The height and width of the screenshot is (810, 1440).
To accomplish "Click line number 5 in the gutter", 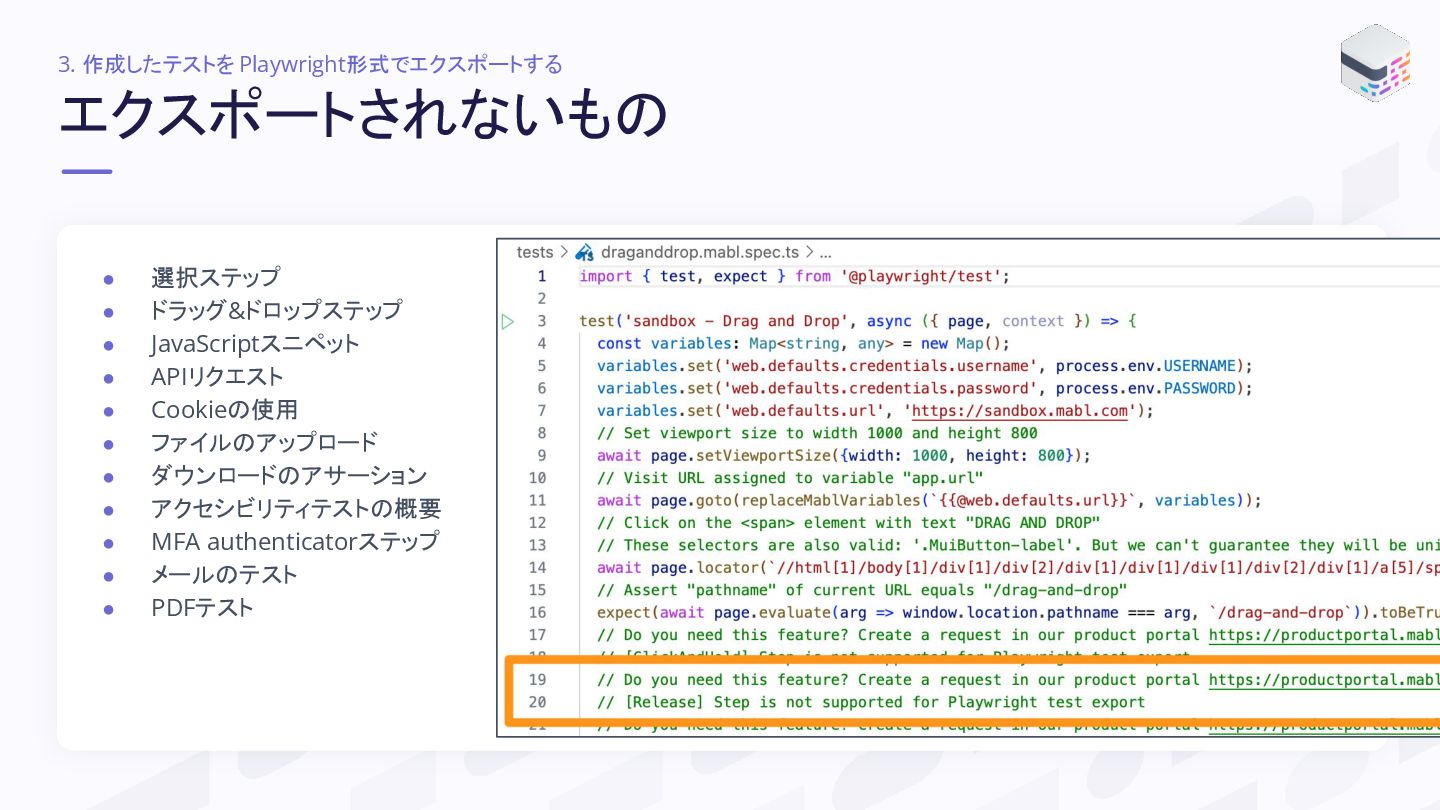I will (x=541, y=366).
